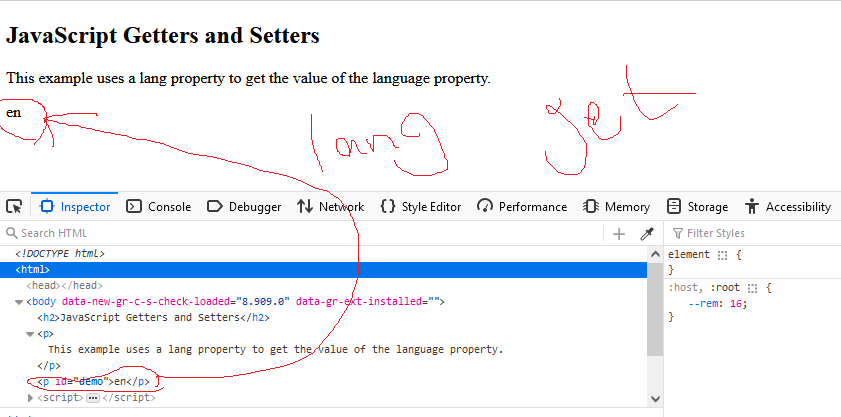Open the Inspector tab

75,207
